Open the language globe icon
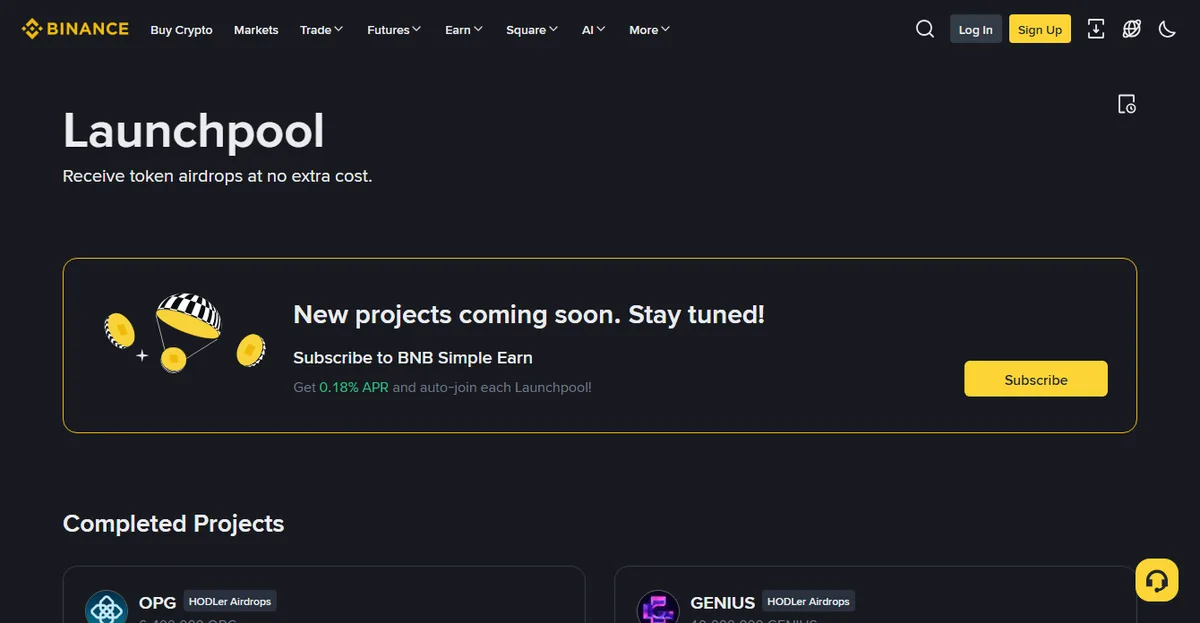 (x=1132, y=29)
